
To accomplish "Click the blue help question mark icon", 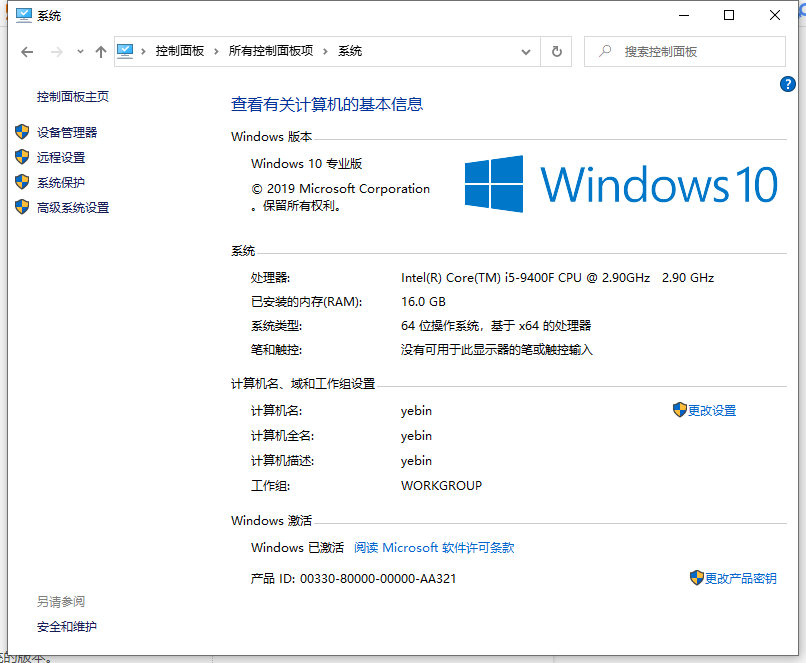I will tap(788, 84).
